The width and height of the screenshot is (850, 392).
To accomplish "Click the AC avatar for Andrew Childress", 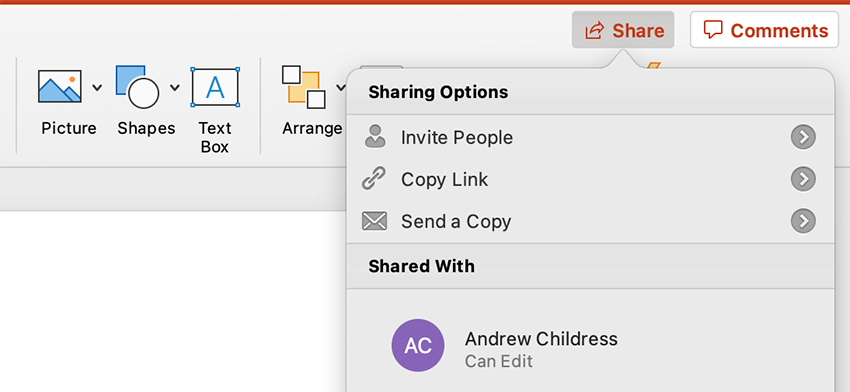I will pyautogui.click(x=418, y=345).
